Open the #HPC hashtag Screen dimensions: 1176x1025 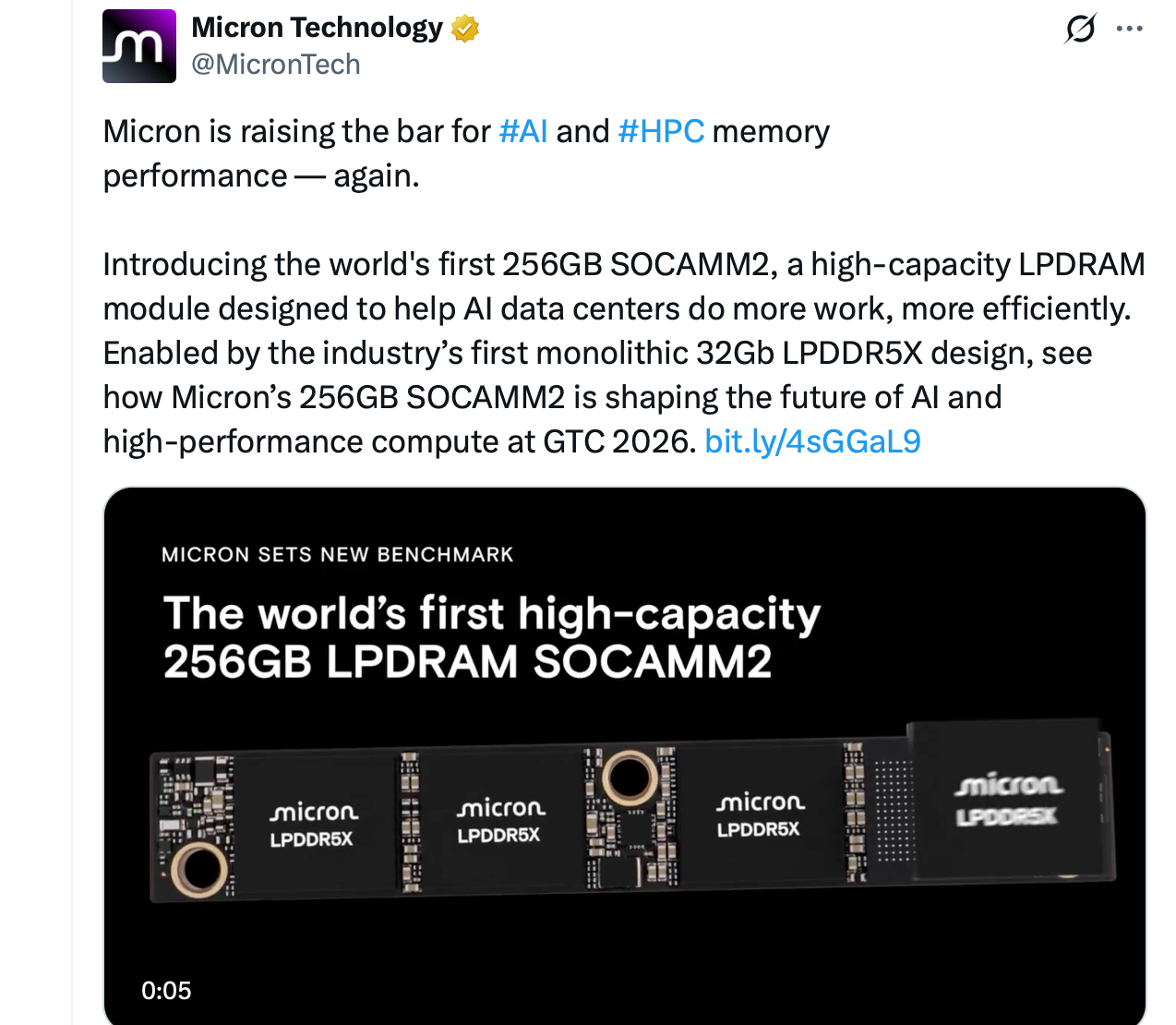click(x=660, y=131)
